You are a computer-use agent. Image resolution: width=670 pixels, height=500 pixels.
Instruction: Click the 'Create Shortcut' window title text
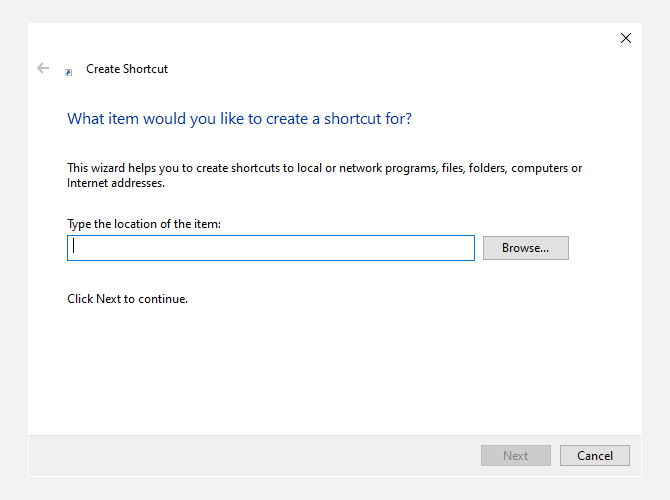(127, 69)
